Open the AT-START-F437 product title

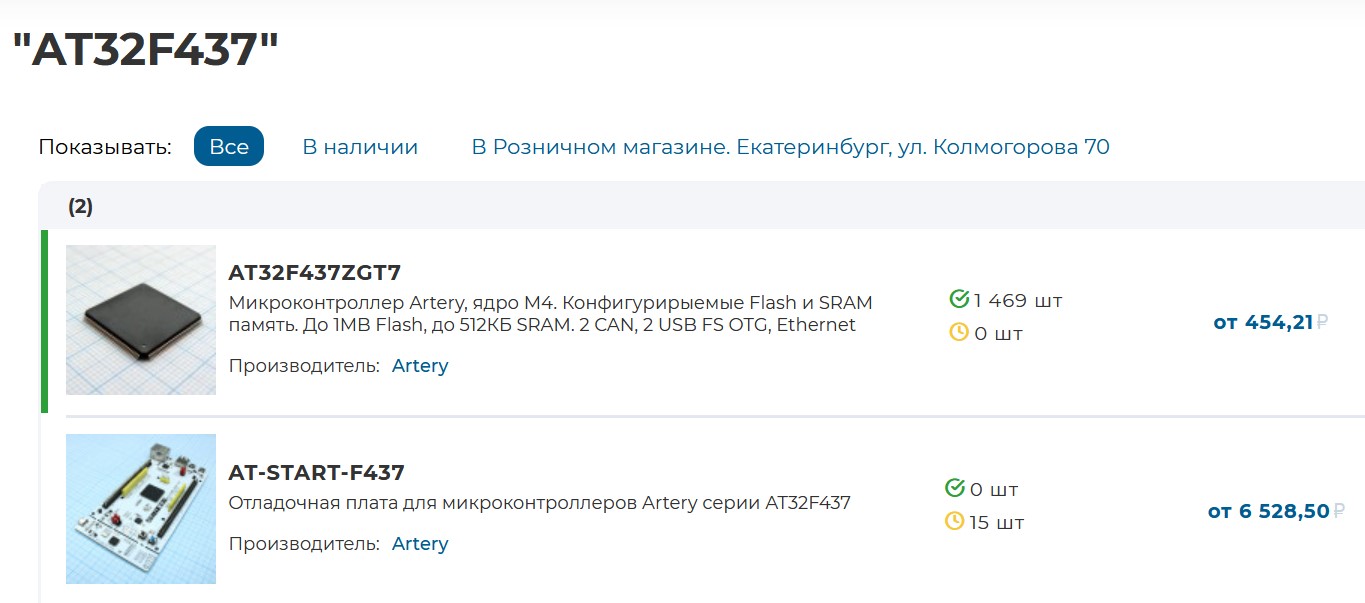(316, 472)
